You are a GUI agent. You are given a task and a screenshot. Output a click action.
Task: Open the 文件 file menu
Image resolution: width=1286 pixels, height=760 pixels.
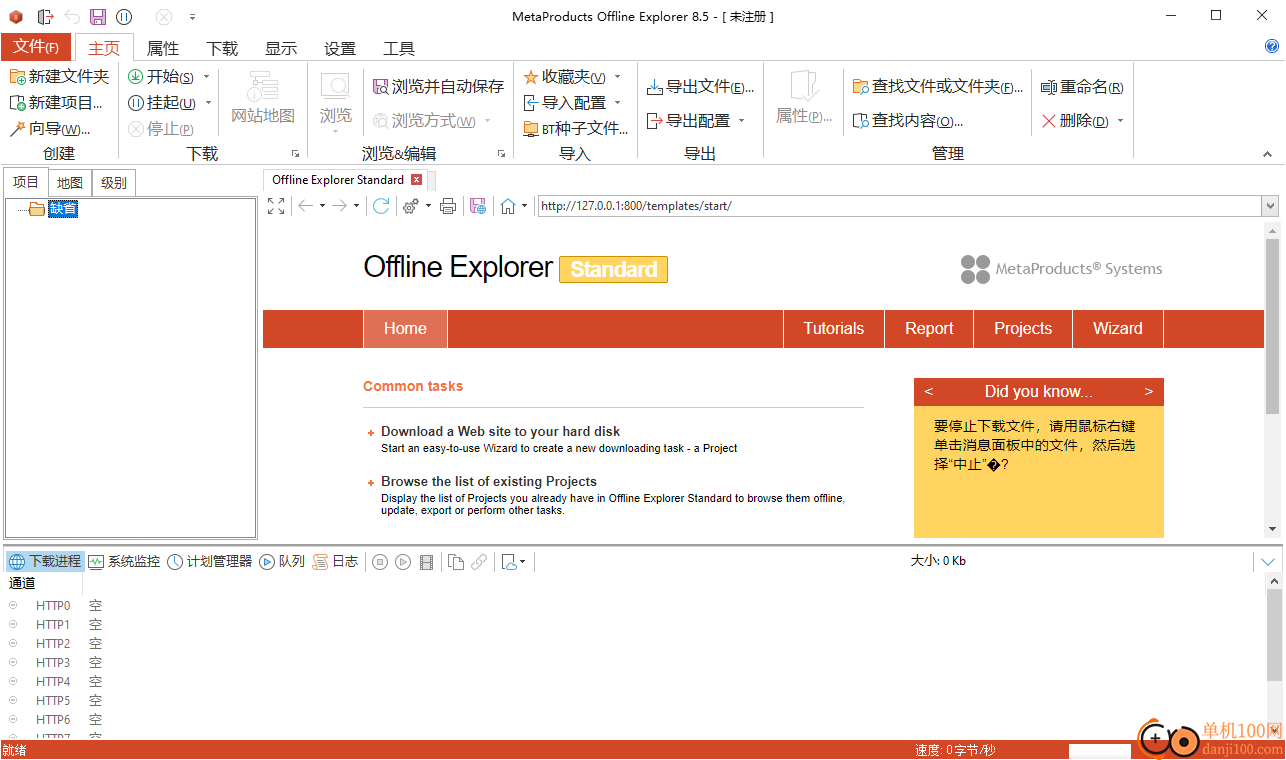pyautogui.click(x=36, y=47)
